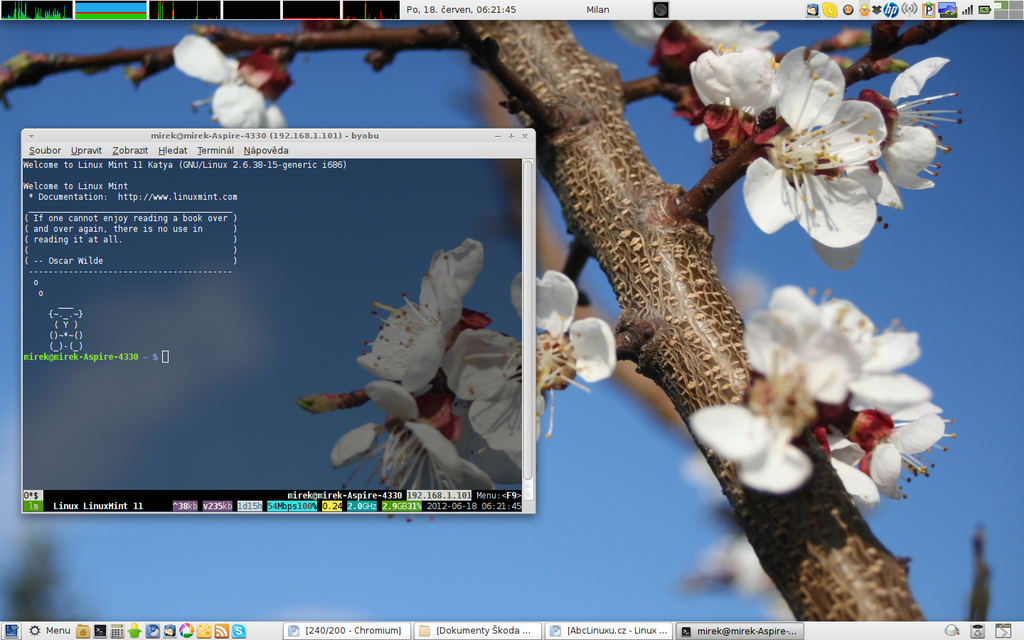Launch the Thunderbird mail icon in bottom panel
Screen dimensions: 1024x640
point(169,631)
